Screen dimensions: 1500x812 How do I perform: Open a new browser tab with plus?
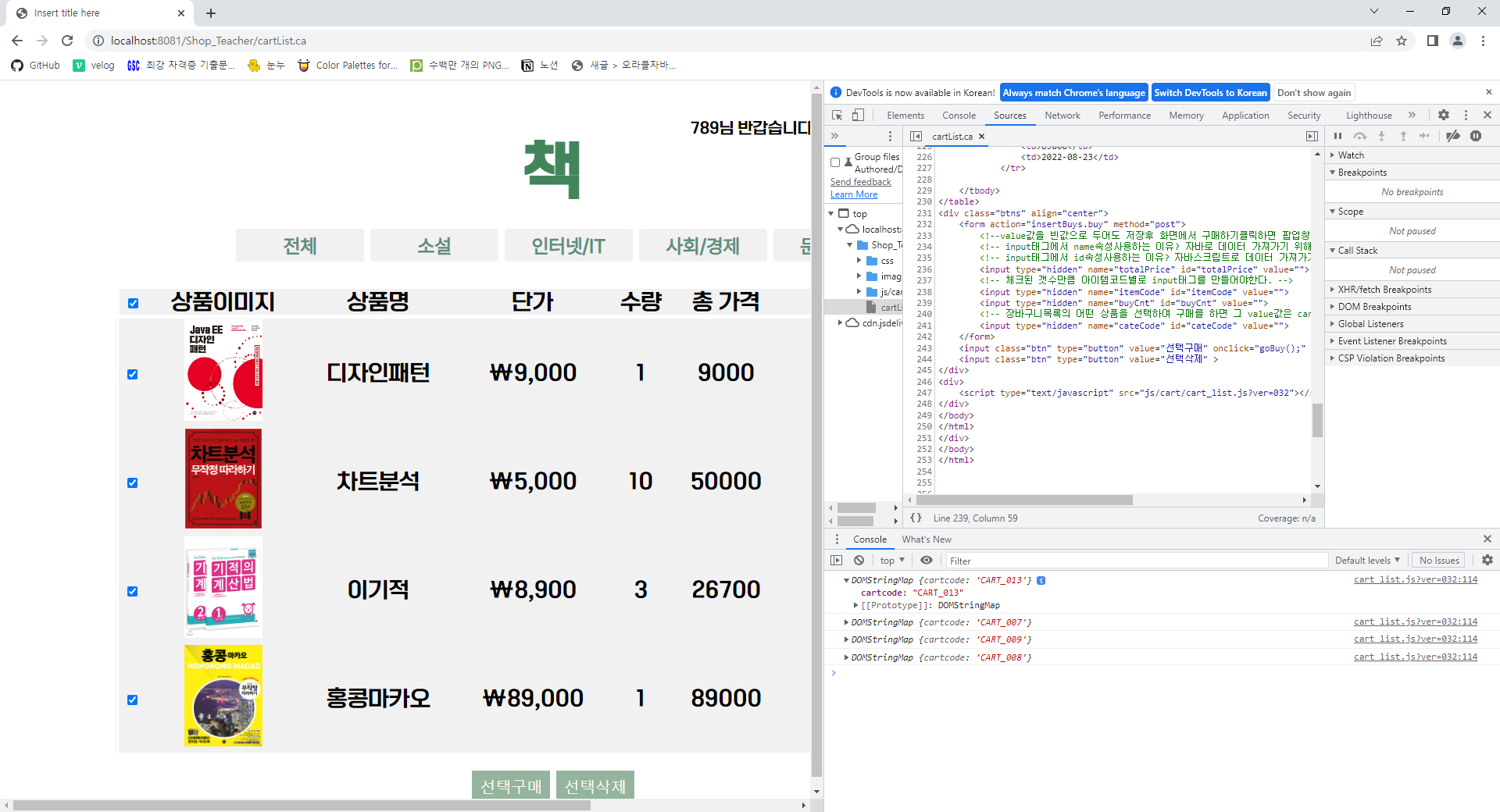(x=211, y=13)
